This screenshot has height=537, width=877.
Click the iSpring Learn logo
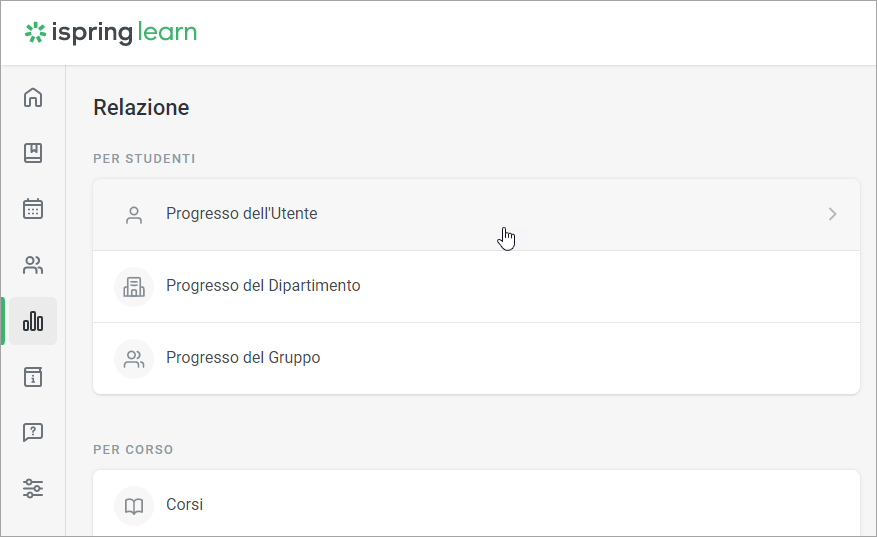pyautogui.click(x=111, y=33)
